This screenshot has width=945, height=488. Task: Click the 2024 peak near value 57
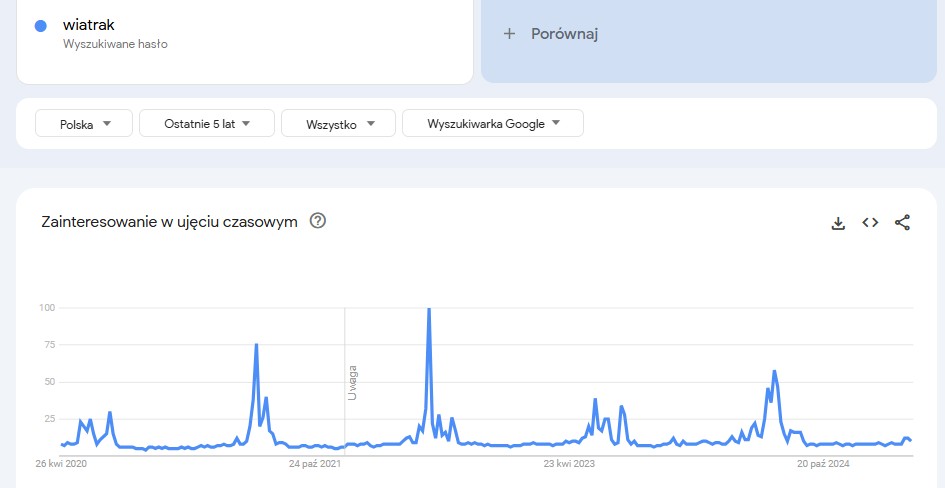[774, 371]
